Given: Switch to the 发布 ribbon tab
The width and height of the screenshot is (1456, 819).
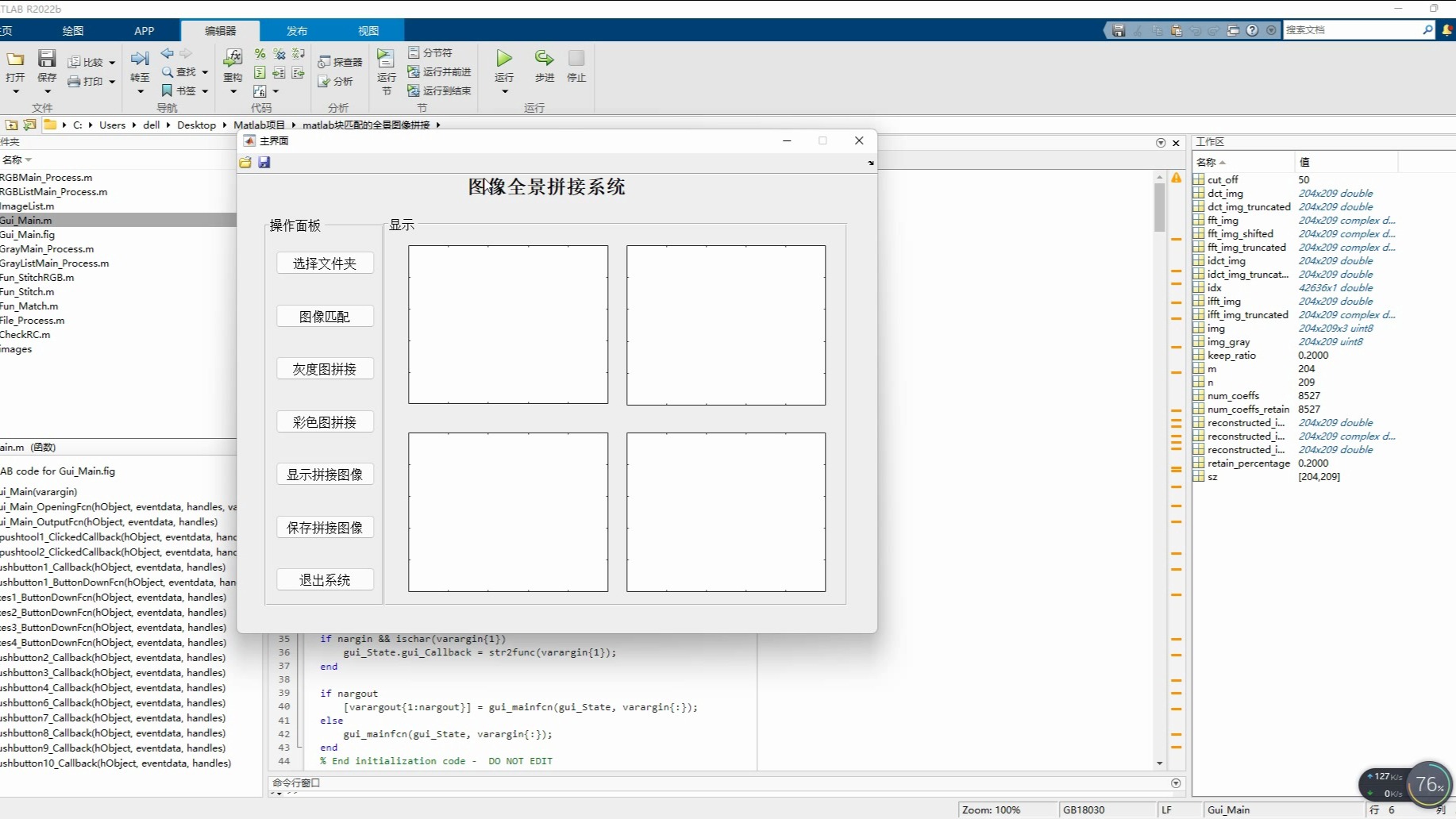Looking at the screenshot, I should coord(297,30).
